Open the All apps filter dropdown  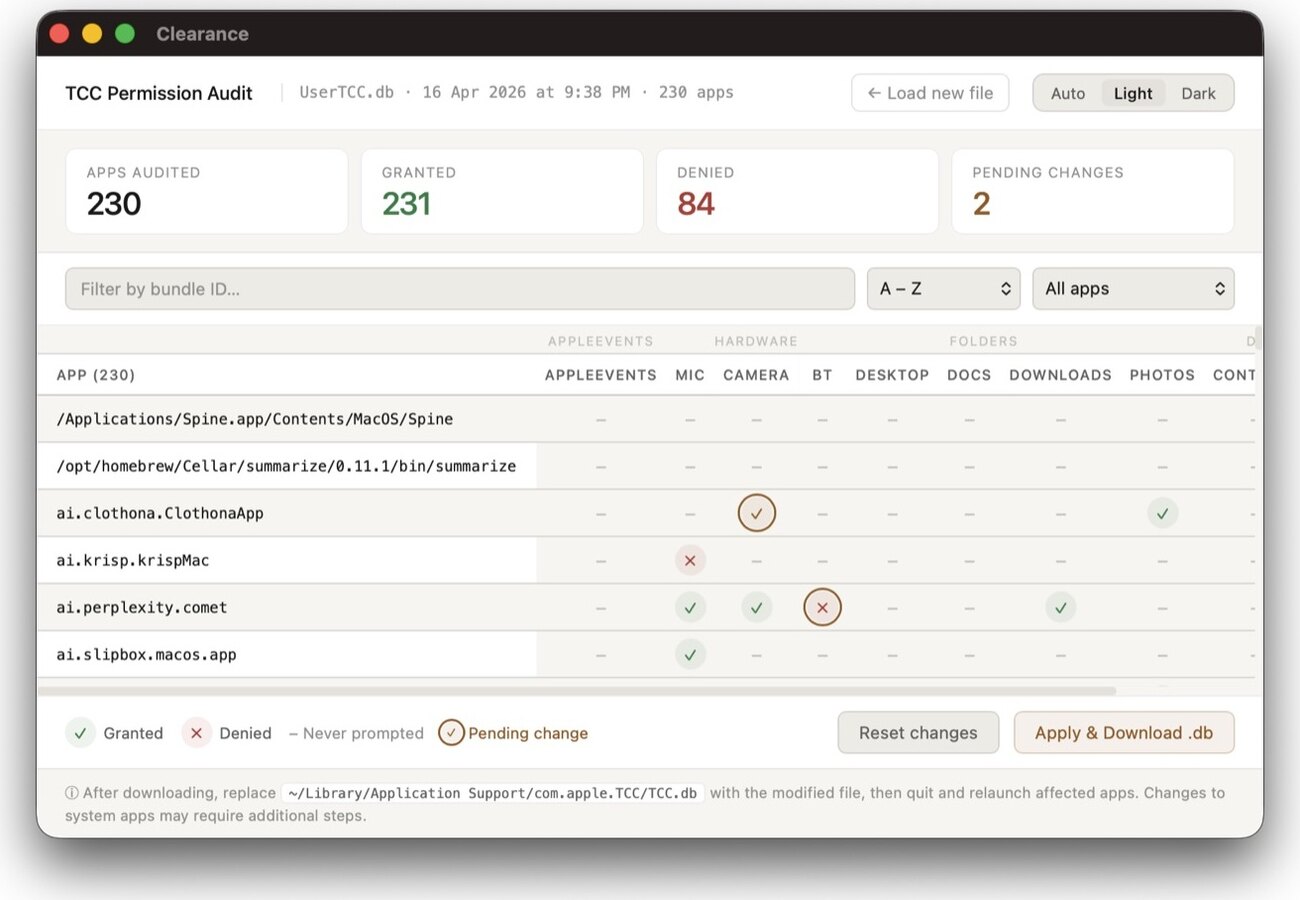pyautogui.click(x=1133, y=289)
